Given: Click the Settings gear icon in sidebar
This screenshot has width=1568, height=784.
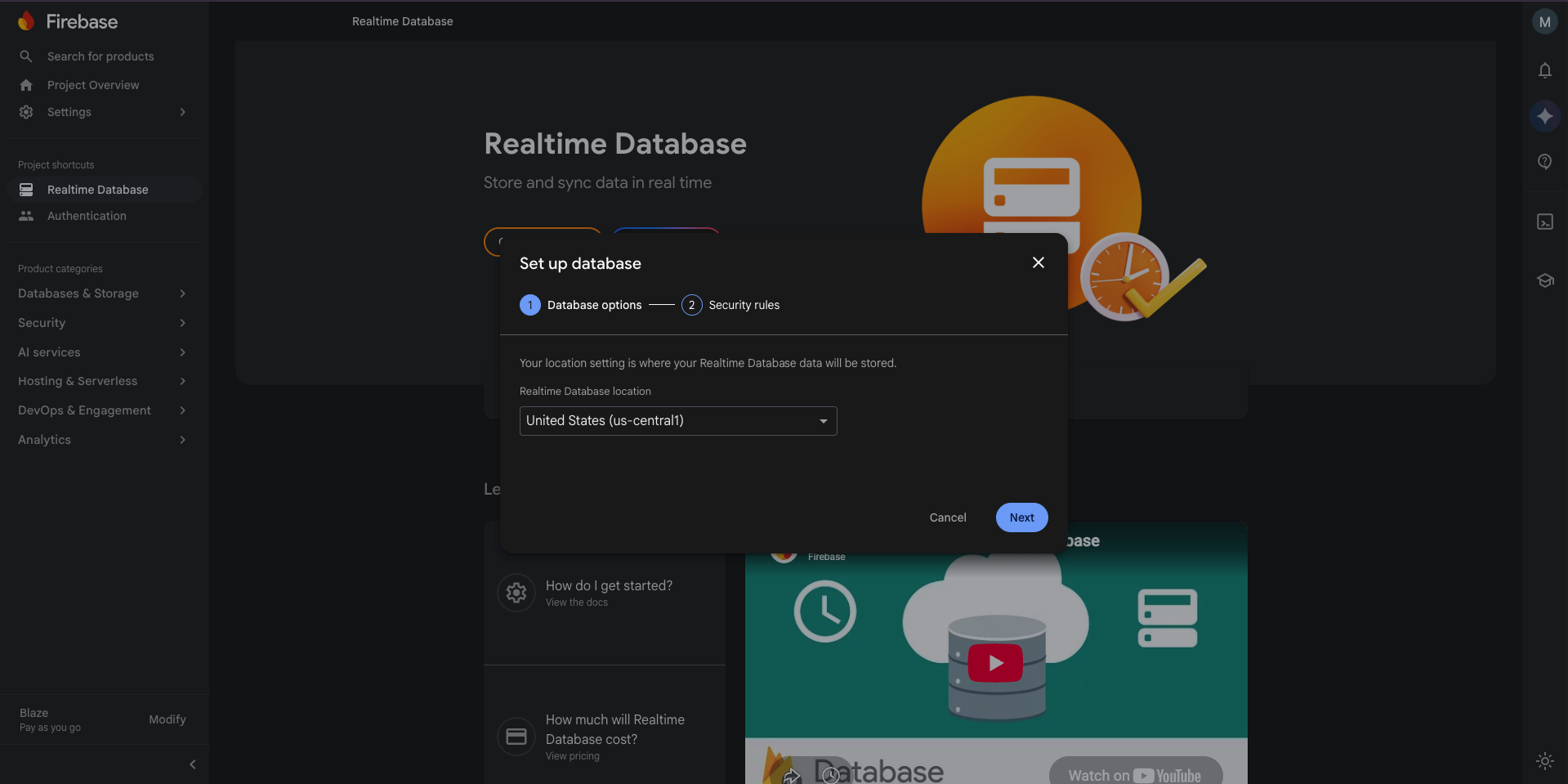Looking at the screenshot, I should (26, 112).
